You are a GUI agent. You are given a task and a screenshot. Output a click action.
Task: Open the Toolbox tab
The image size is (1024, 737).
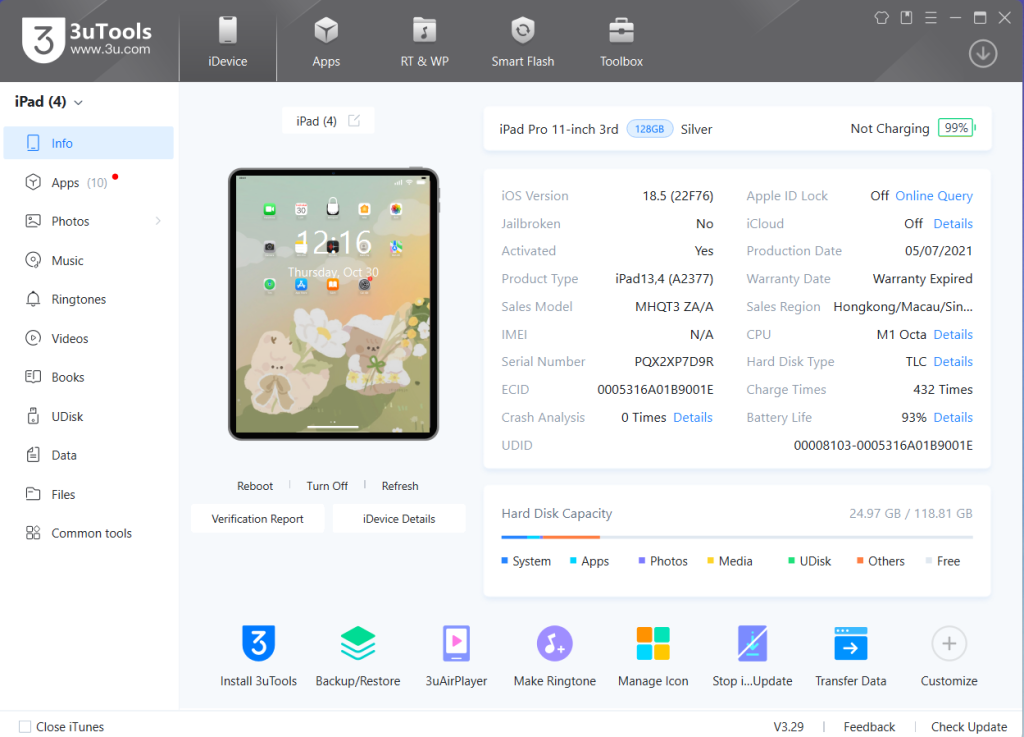621,41
